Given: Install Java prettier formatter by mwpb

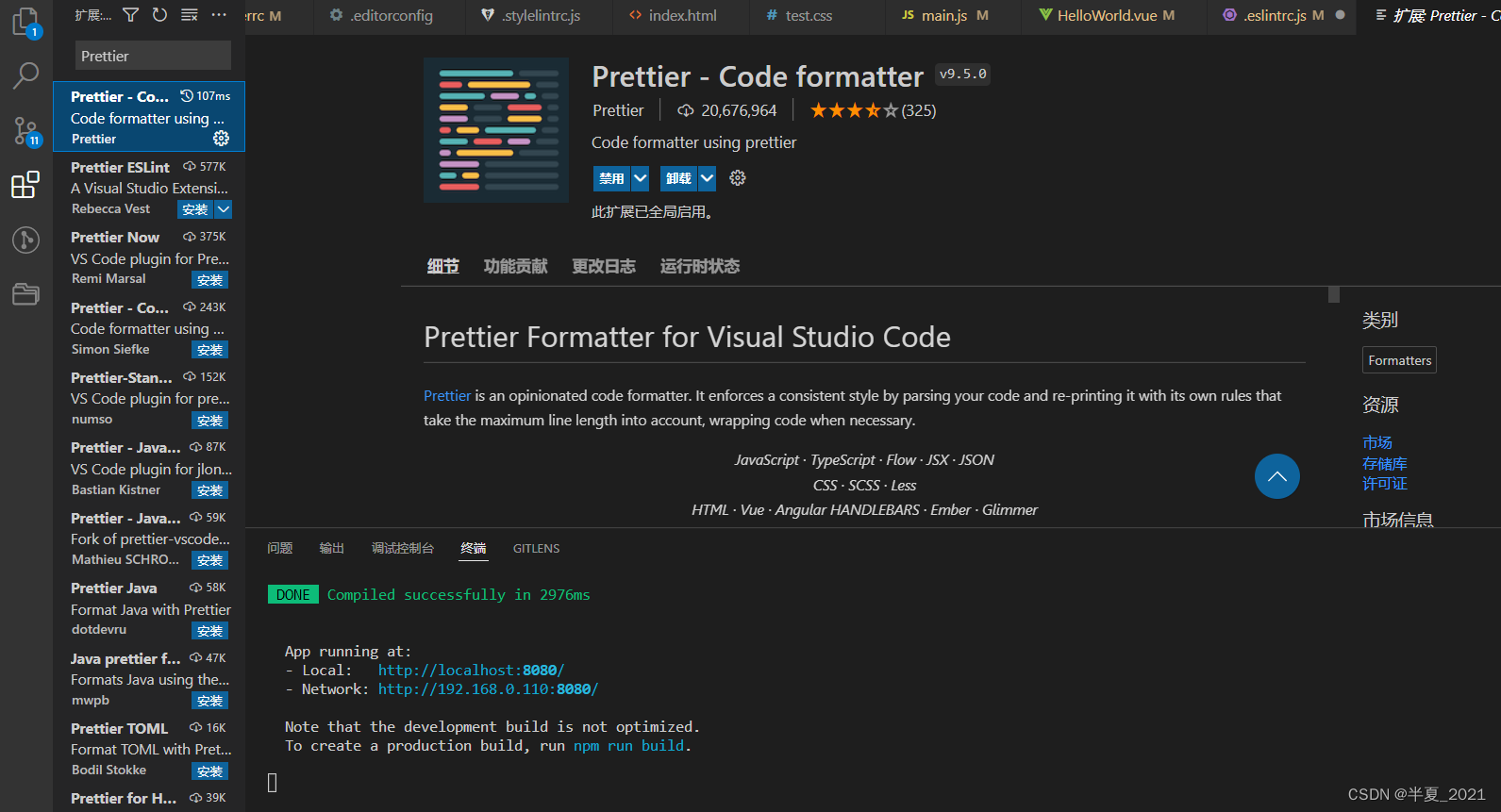Looking at the screenshot, I should (209, 701).
